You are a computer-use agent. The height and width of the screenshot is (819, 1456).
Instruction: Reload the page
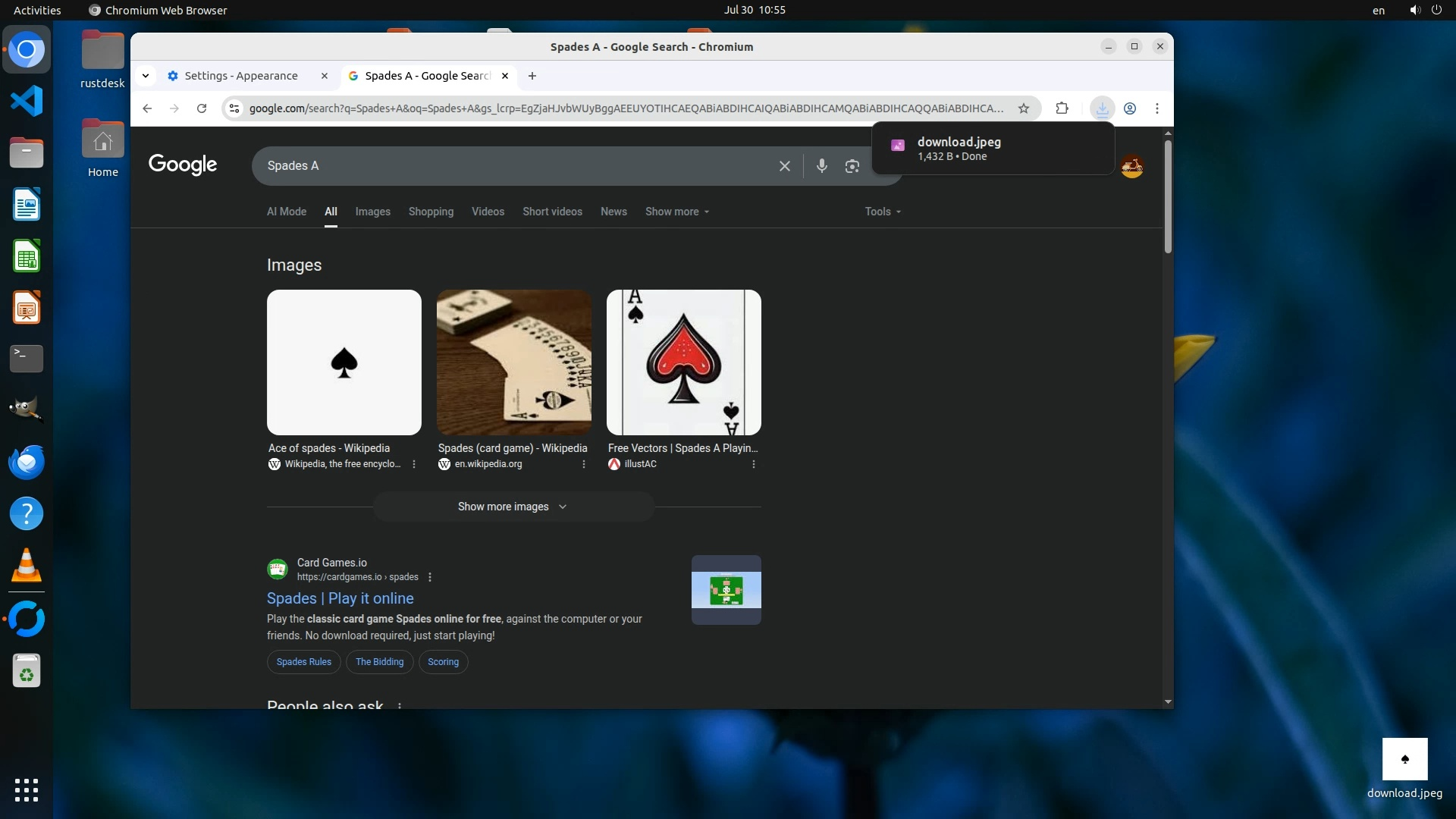click(202, 108)
